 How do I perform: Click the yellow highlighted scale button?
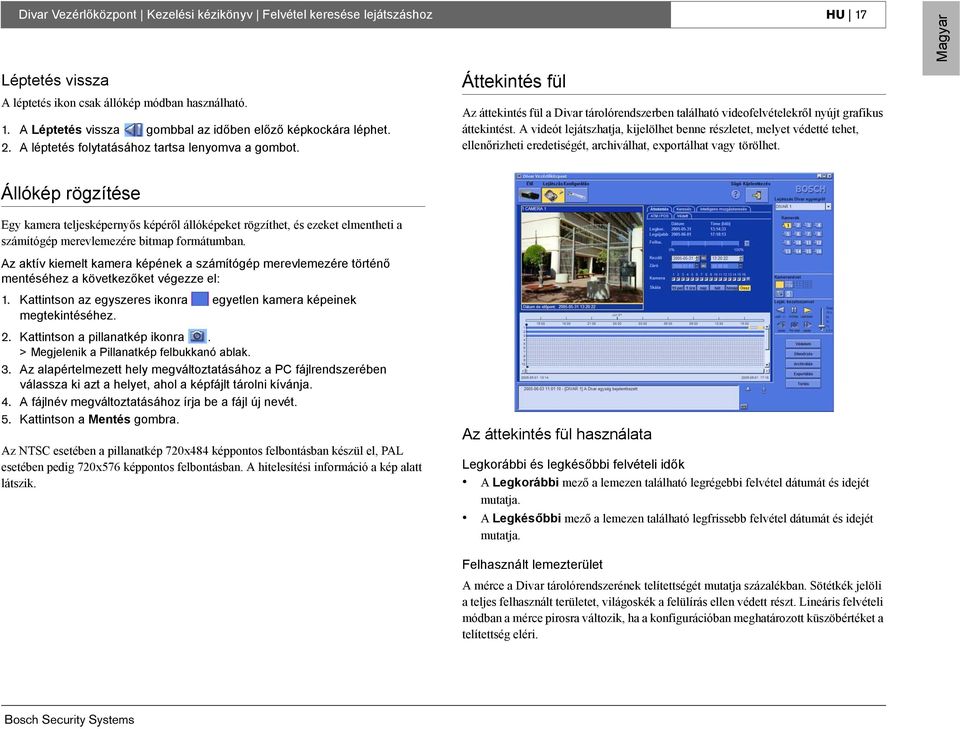(x=744, y=288)
